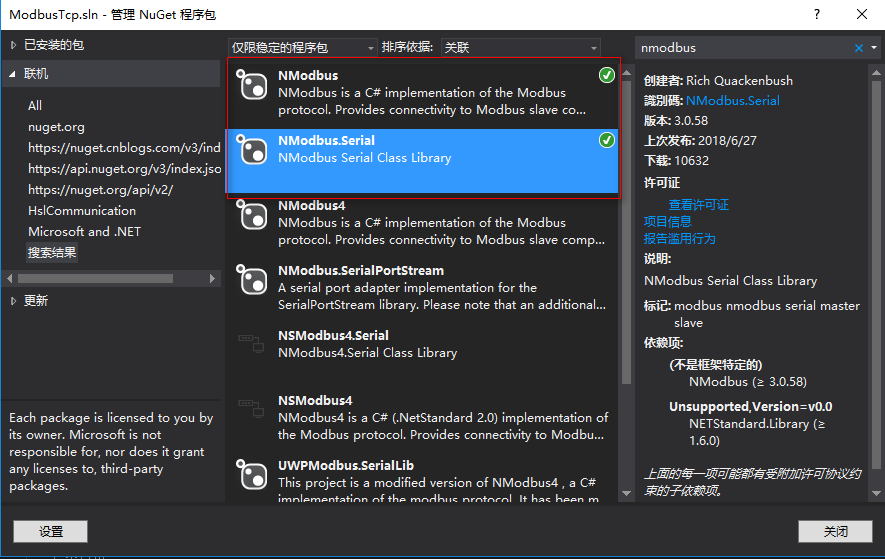Select the NModbus package title
The image size is (885, 559).
coord(308,75)
